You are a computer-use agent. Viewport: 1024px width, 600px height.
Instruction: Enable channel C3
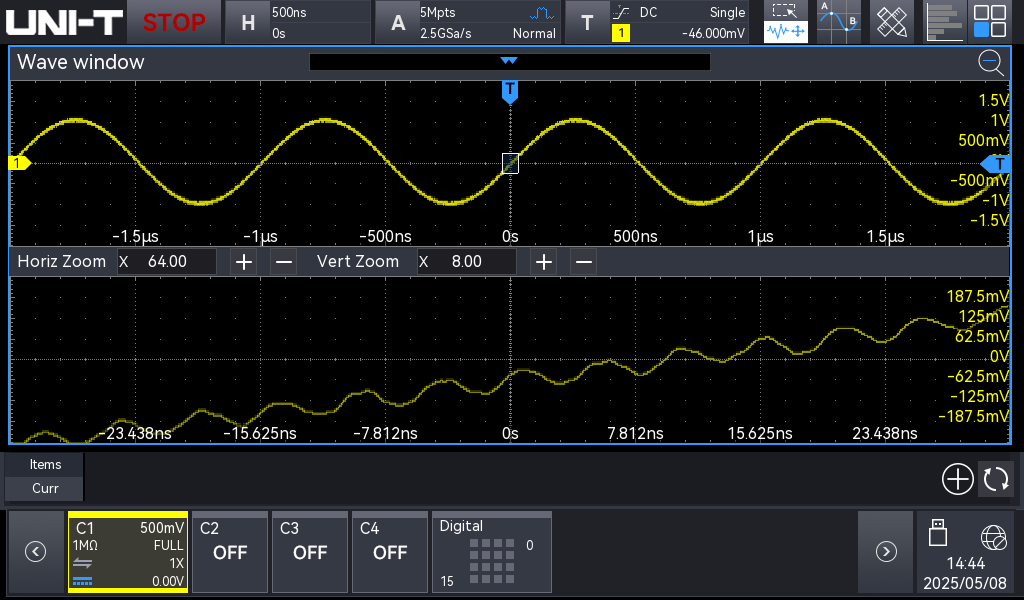click(x=310, y=552)
